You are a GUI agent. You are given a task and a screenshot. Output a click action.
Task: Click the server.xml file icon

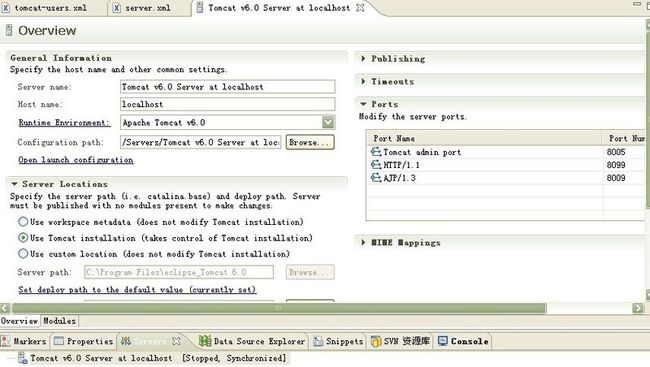[116, 8]
